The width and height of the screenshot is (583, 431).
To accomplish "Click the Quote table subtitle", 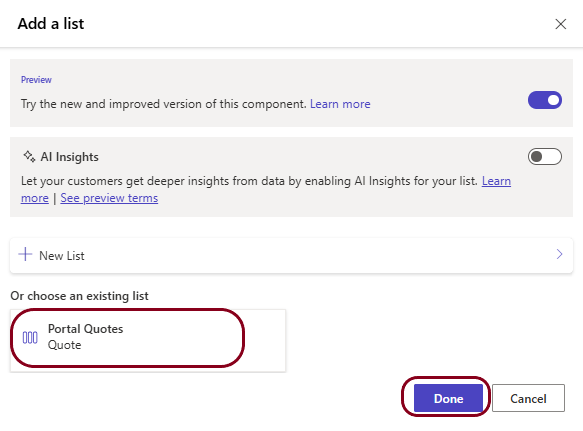I will [64, 345].
